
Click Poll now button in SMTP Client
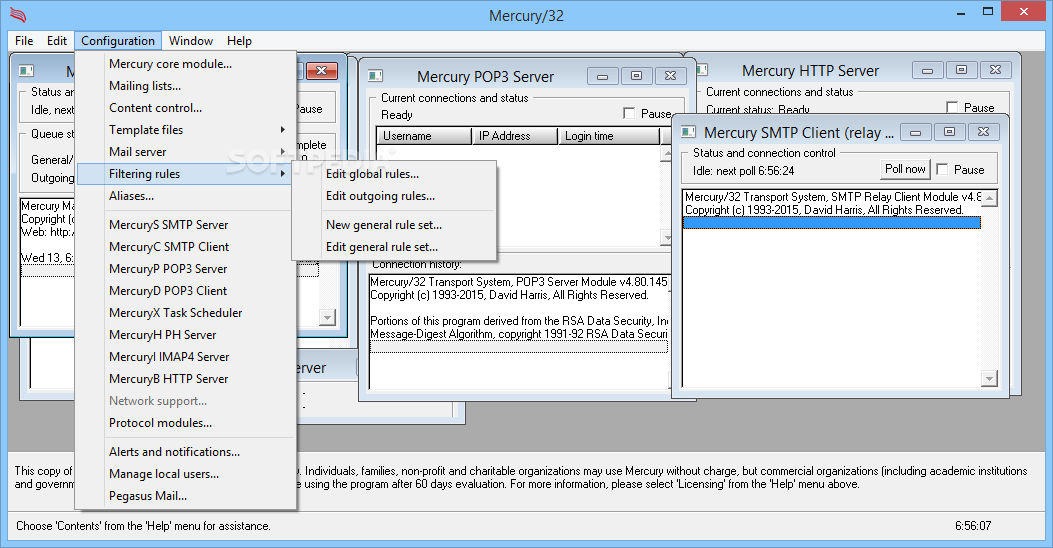pos(905,169)
